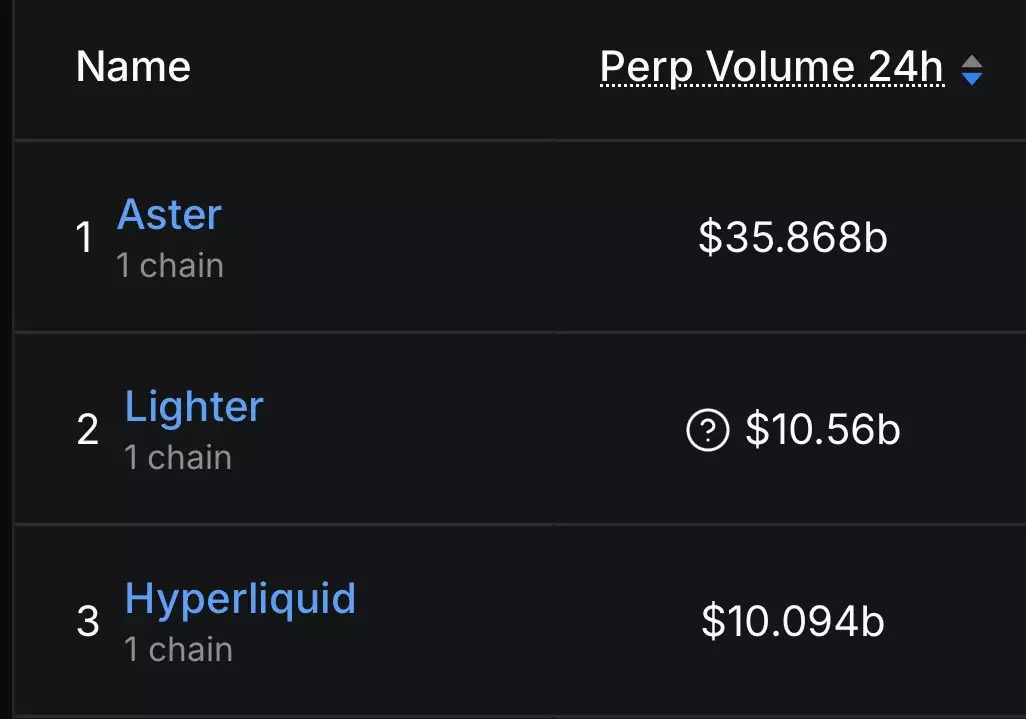1026x719 pixels.
Task: Click rank number 3 in the table
Action: (x=88, y=622)
